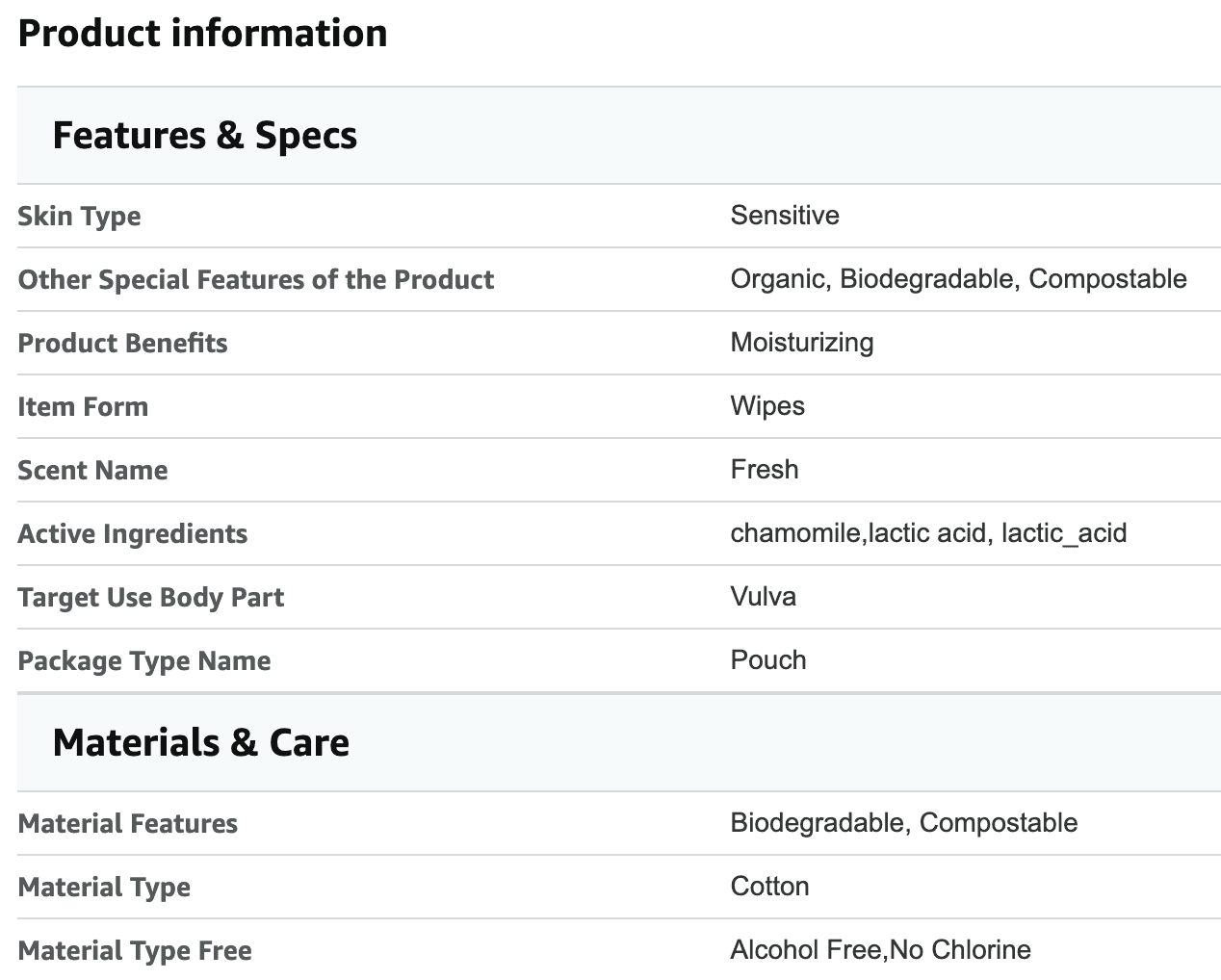
Task: Click the Product information heading
Action: (202, 34)
